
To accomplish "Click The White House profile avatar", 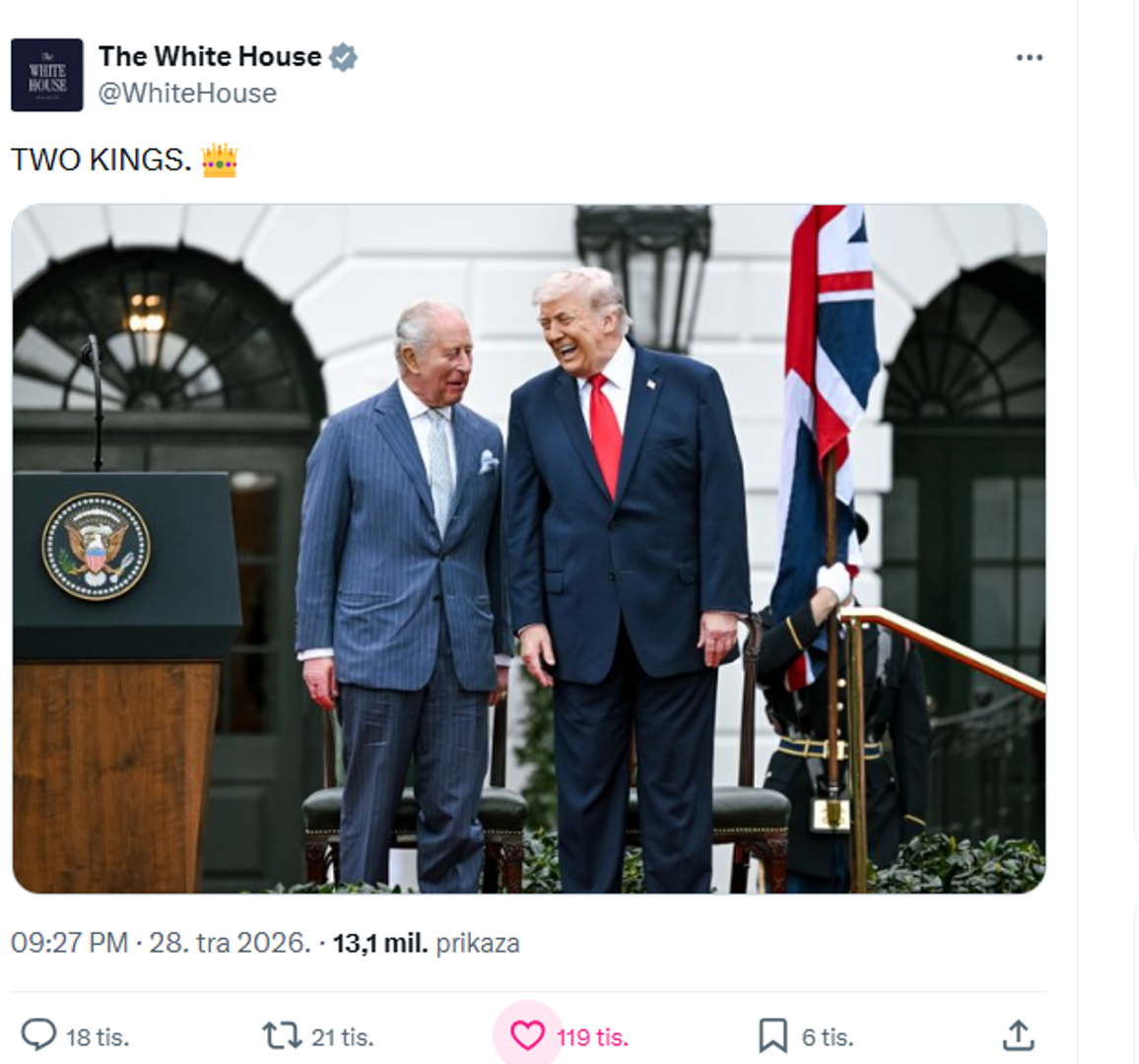I will [x=47, y=75].
